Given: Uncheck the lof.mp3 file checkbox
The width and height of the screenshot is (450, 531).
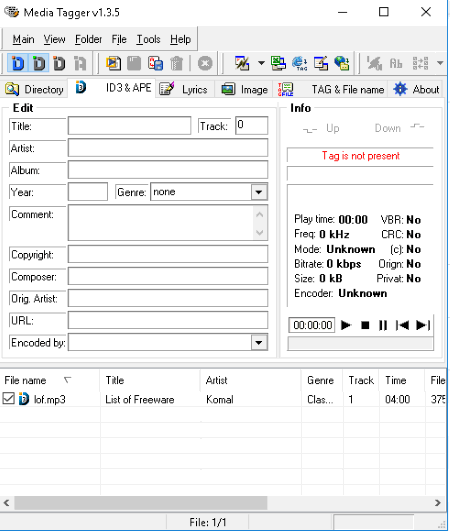Looking at the screenshot, I should coord(8,398).
